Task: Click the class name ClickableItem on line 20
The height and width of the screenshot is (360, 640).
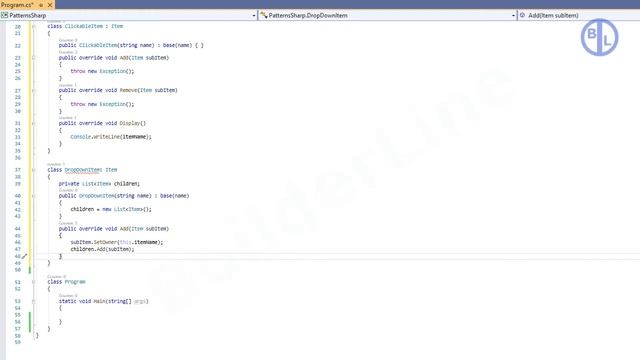Action: [84, 26]
